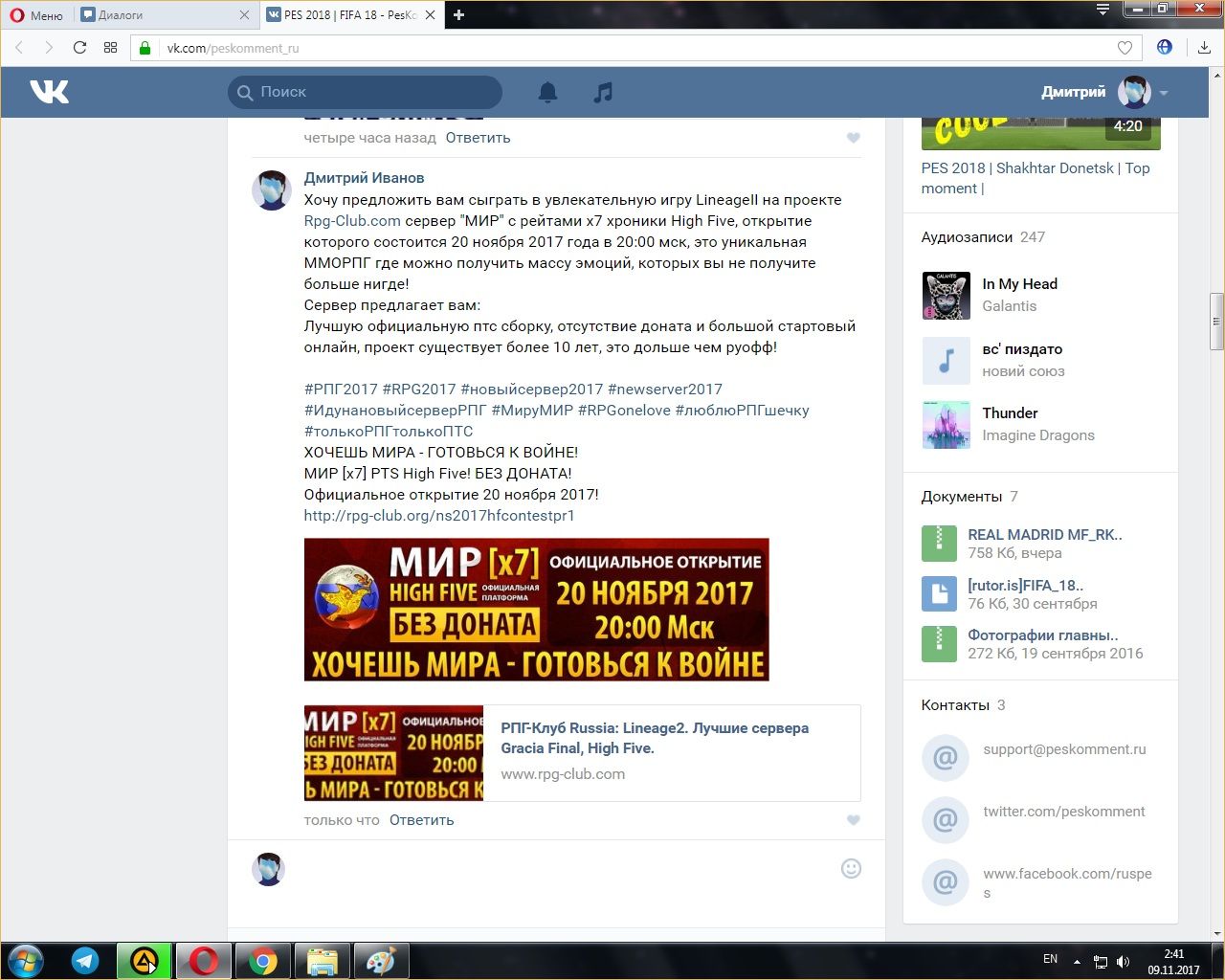The image size is (1225, 980).
Task: Click the Дмитрий header profile avatar
Action: (x=1134, y=92)
